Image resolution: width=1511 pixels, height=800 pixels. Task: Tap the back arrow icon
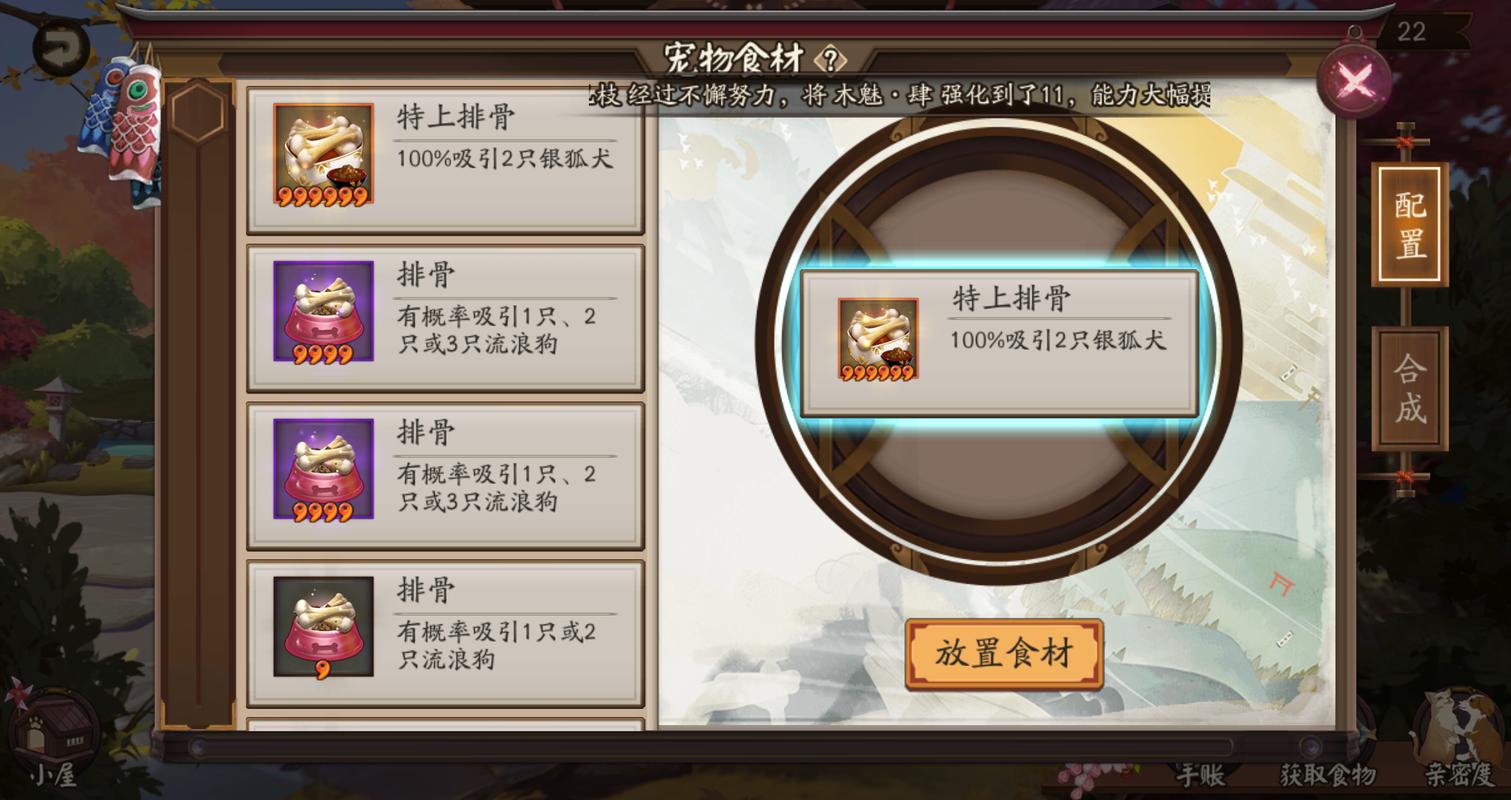tap(62, 46)
